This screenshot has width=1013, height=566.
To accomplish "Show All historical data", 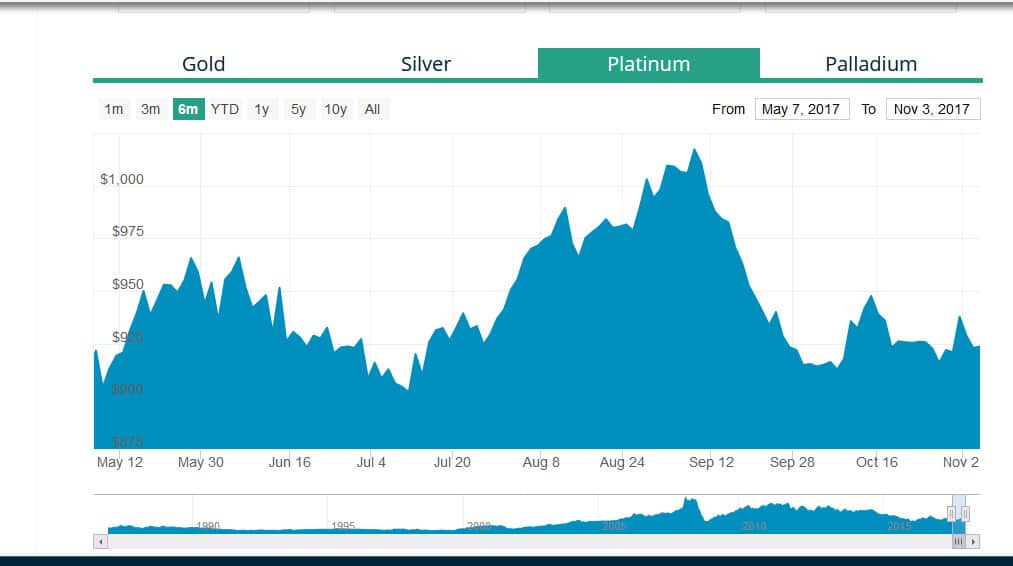I will 372,109.
